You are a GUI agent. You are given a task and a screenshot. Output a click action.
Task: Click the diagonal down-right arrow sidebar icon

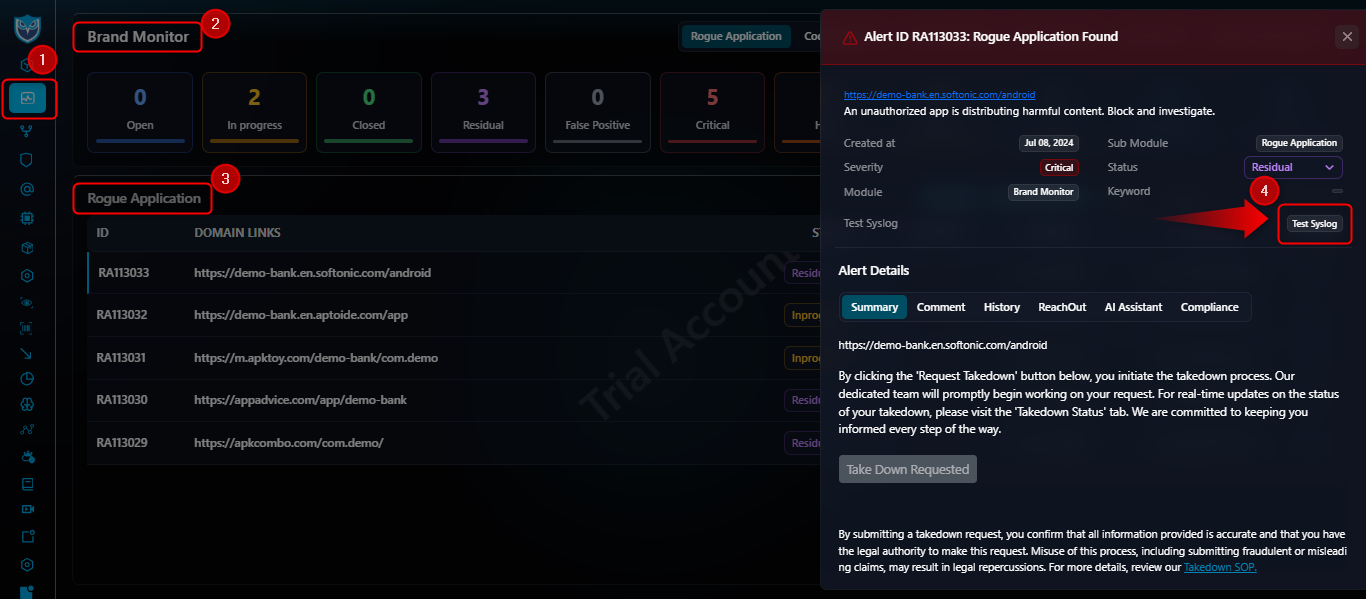(x=27, y=353)
